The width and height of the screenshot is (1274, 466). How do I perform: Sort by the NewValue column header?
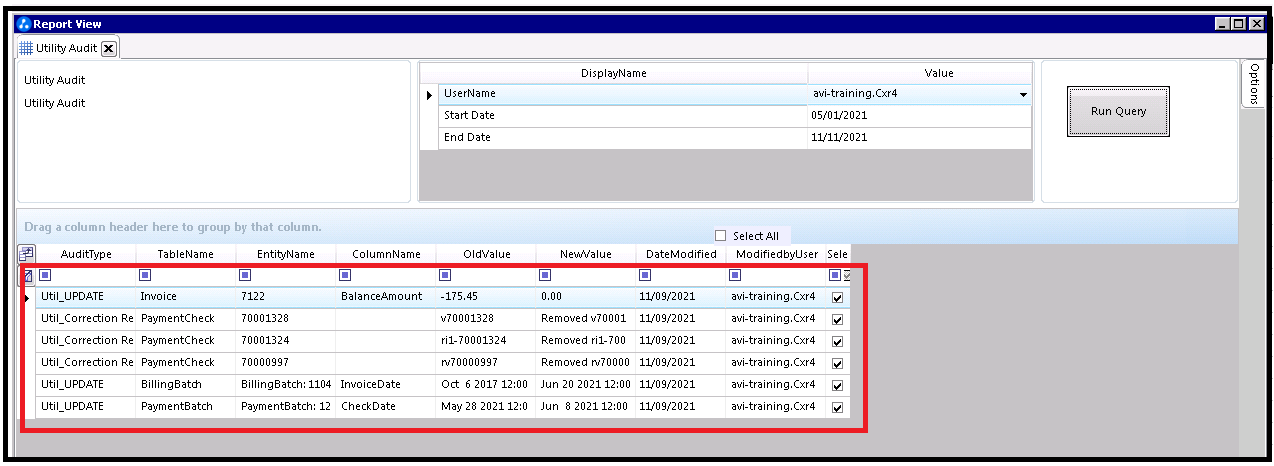pos(586,254)
